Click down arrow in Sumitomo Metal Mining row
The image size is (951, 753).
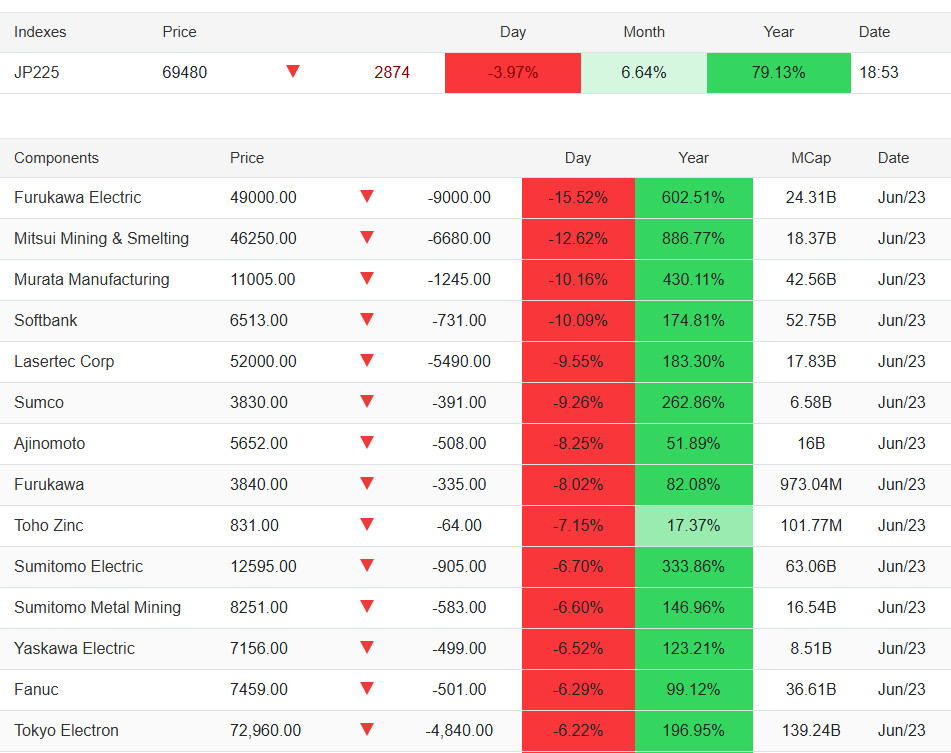[x=366, y=606]
